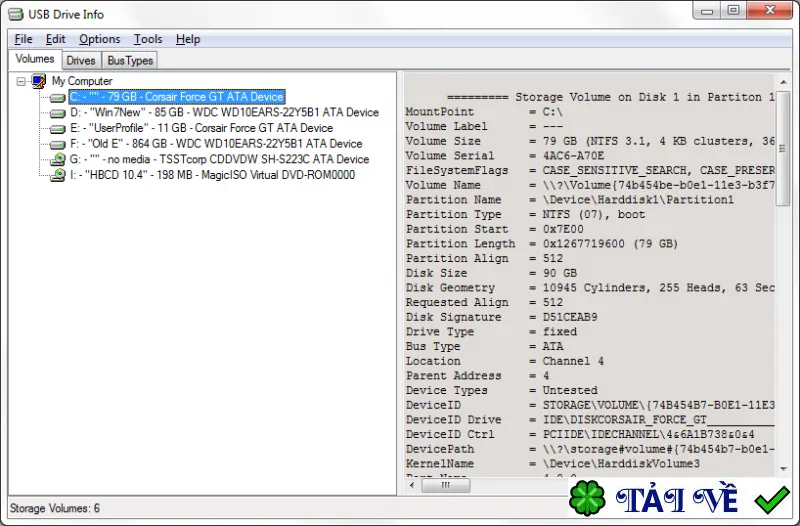Switch to the Volumes tab
The image size is (800, 526).
35,59
